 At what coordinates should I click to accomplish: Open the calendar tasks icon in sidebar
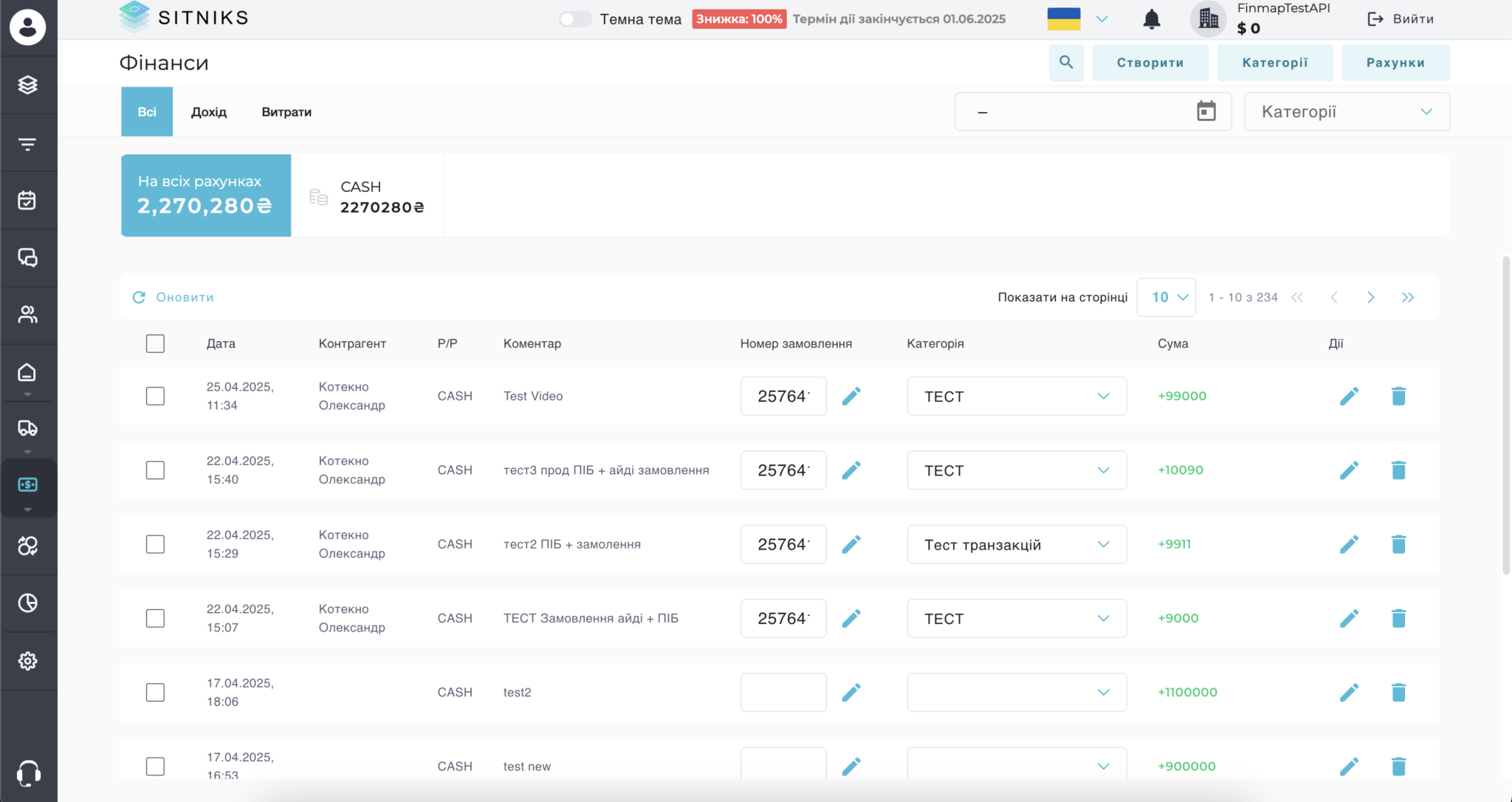(28, 199)
